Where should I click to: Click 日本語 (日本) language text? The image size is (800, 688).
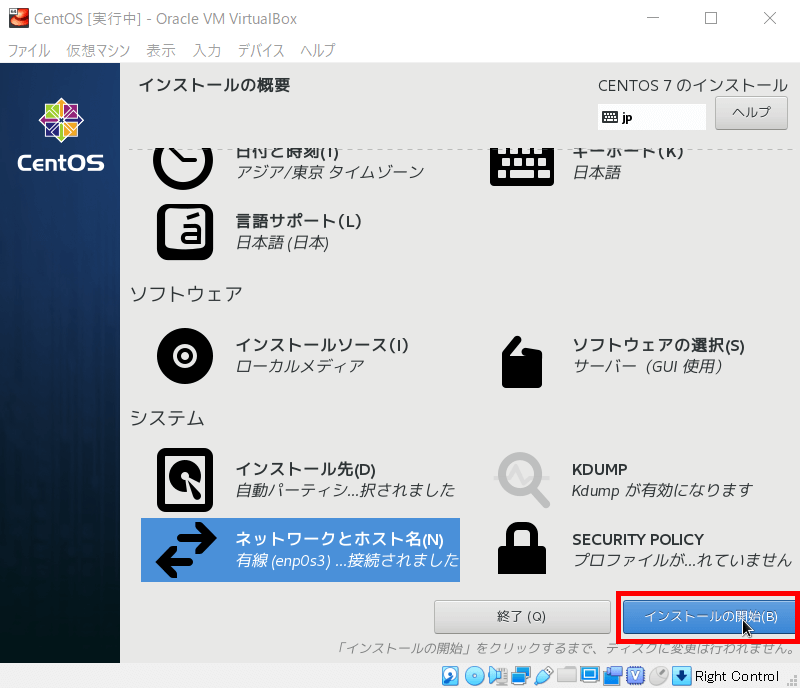[x=282, y=242]
